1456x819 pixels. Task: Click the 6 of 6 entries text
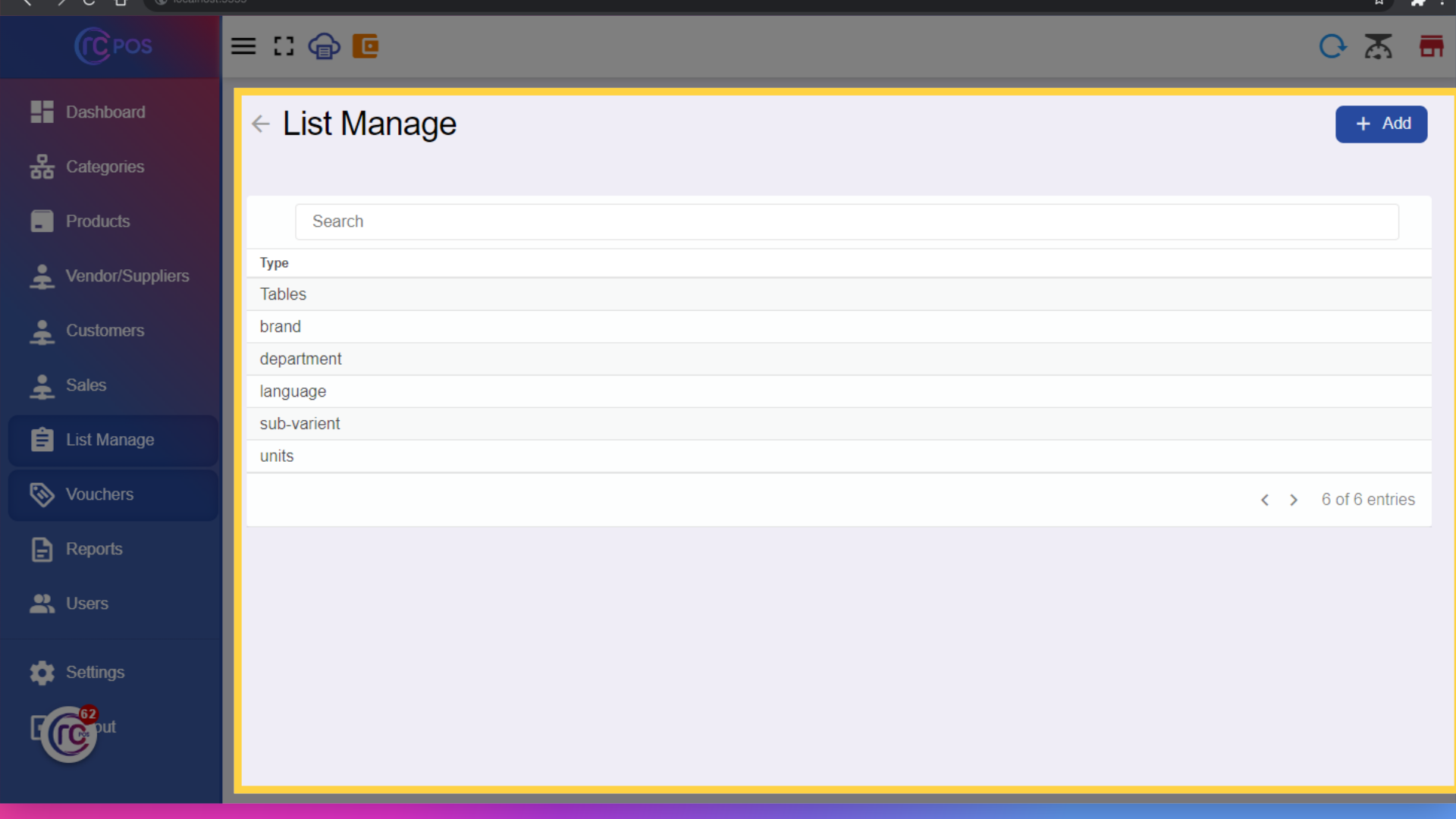[1368, 500]
